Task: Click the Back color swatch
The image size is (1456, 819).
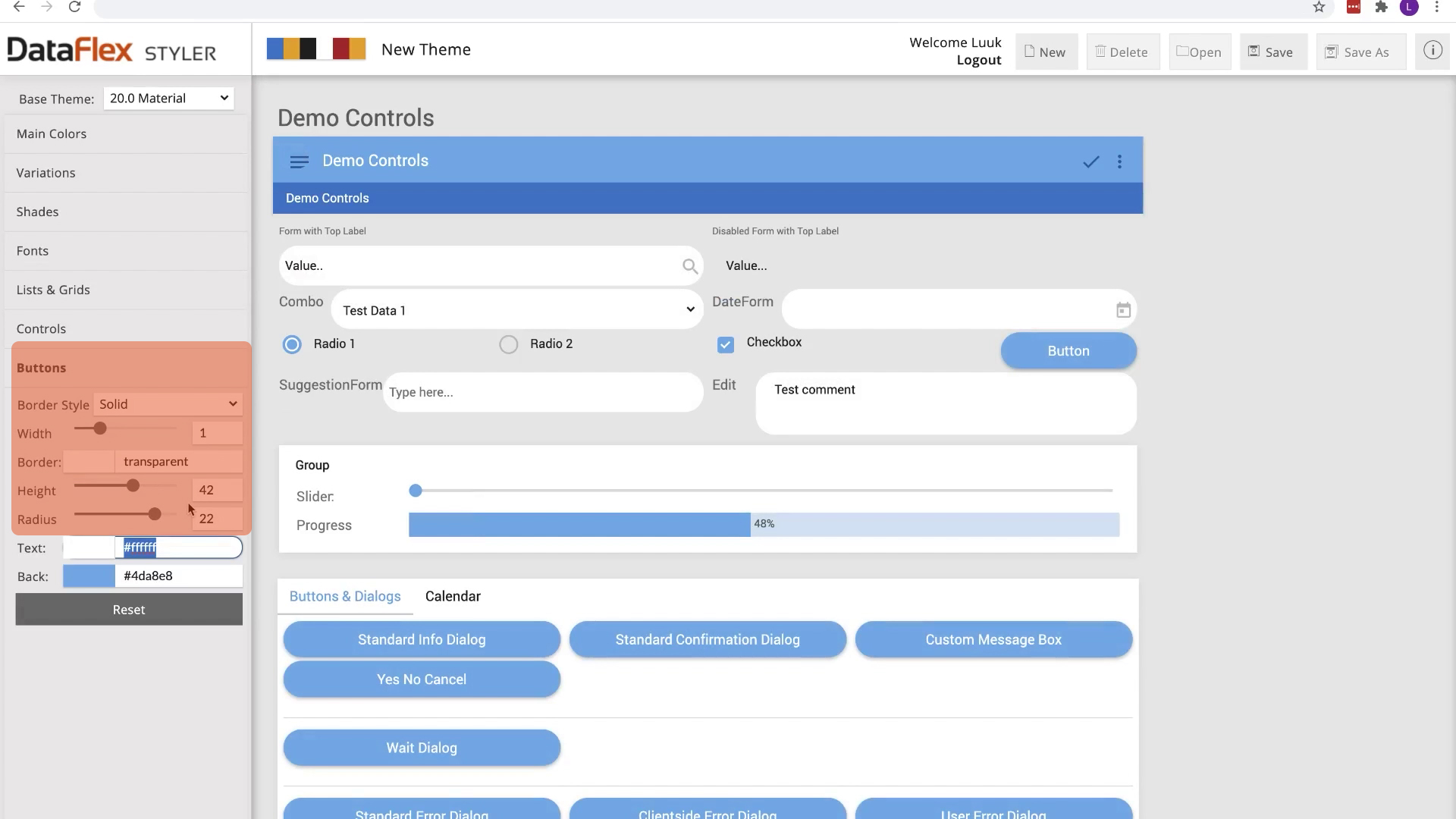Action: (89, 576)
